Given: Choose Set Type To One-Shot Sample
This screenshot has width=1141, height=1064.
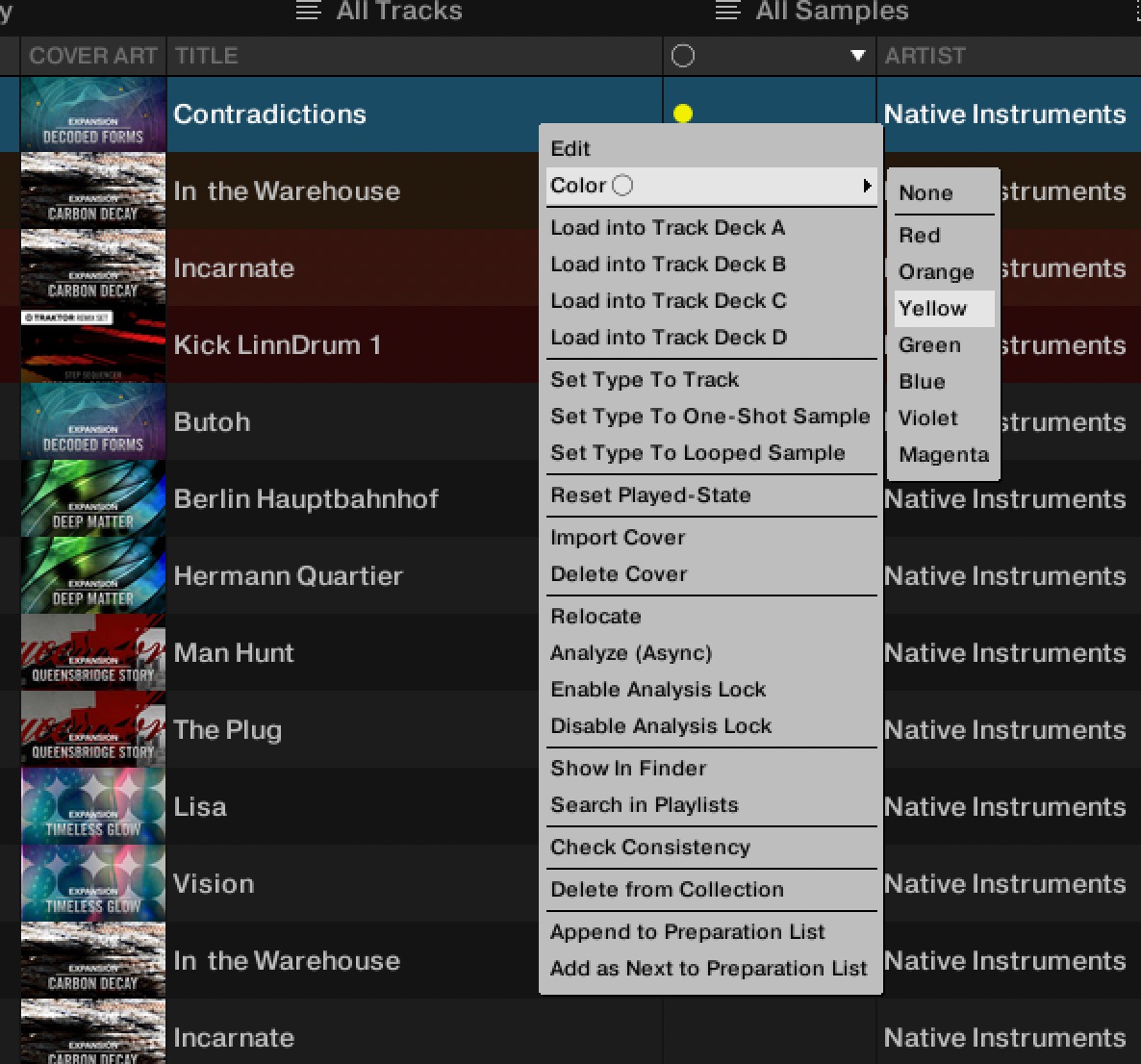Looking at the screenshot, I should (x=710, y=417).
